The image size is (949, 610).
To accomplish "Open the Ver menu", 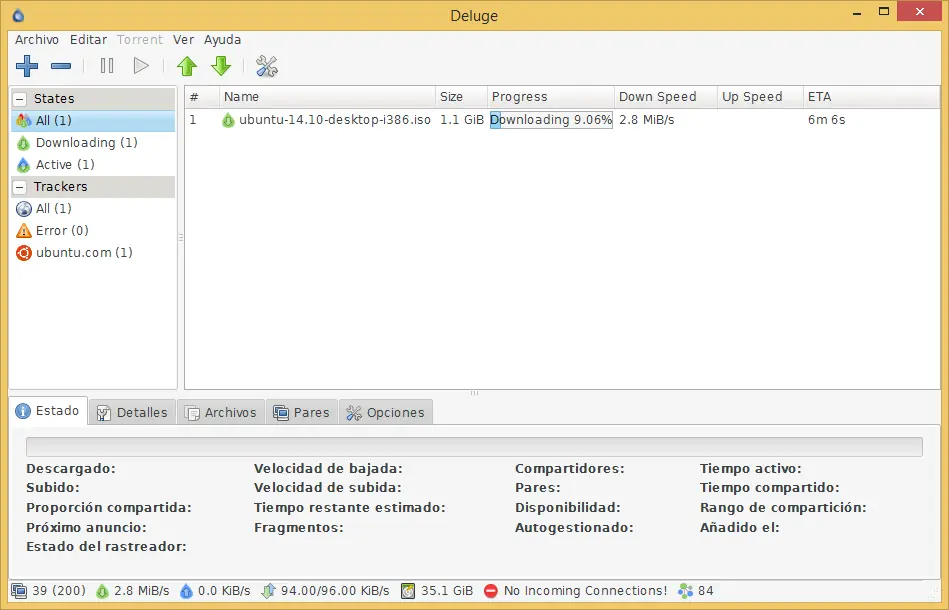I will [183, 39].
